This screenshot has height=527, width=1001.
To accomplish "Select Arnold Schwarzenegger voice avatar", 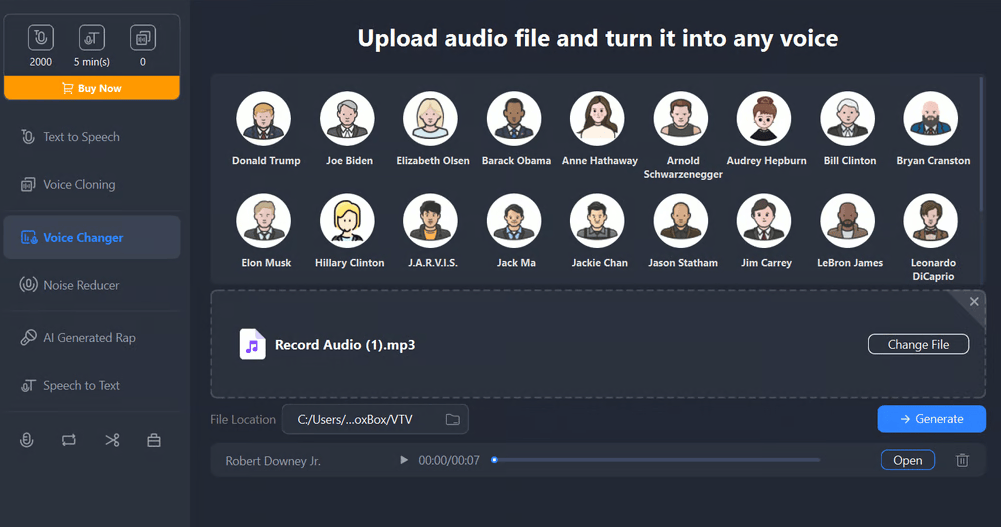I will (681, 119).
